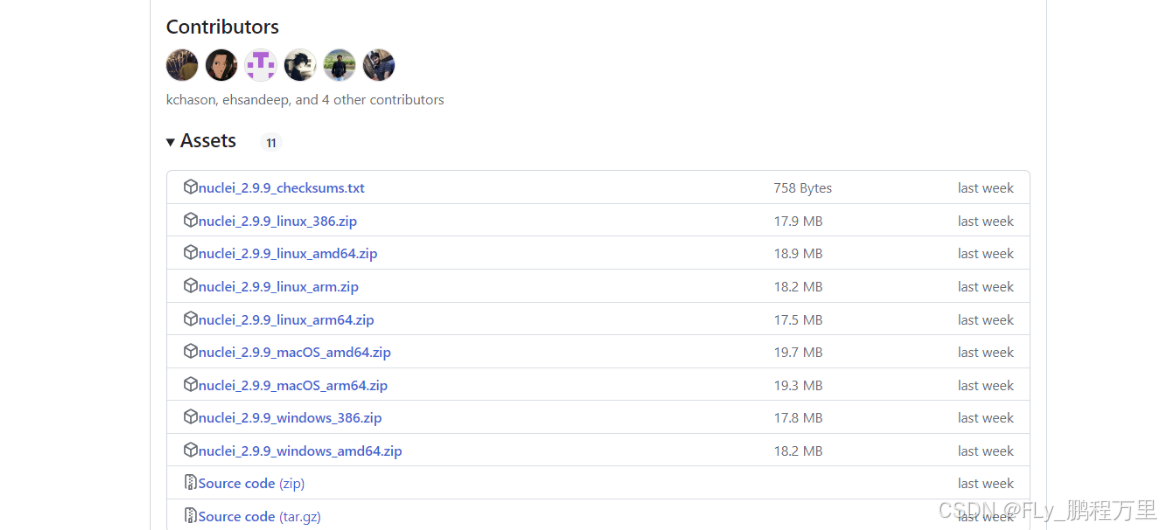This screenshot has height=530, width=1161.
Task: Click package icon beside linux_386.zip
Action: 190,220
